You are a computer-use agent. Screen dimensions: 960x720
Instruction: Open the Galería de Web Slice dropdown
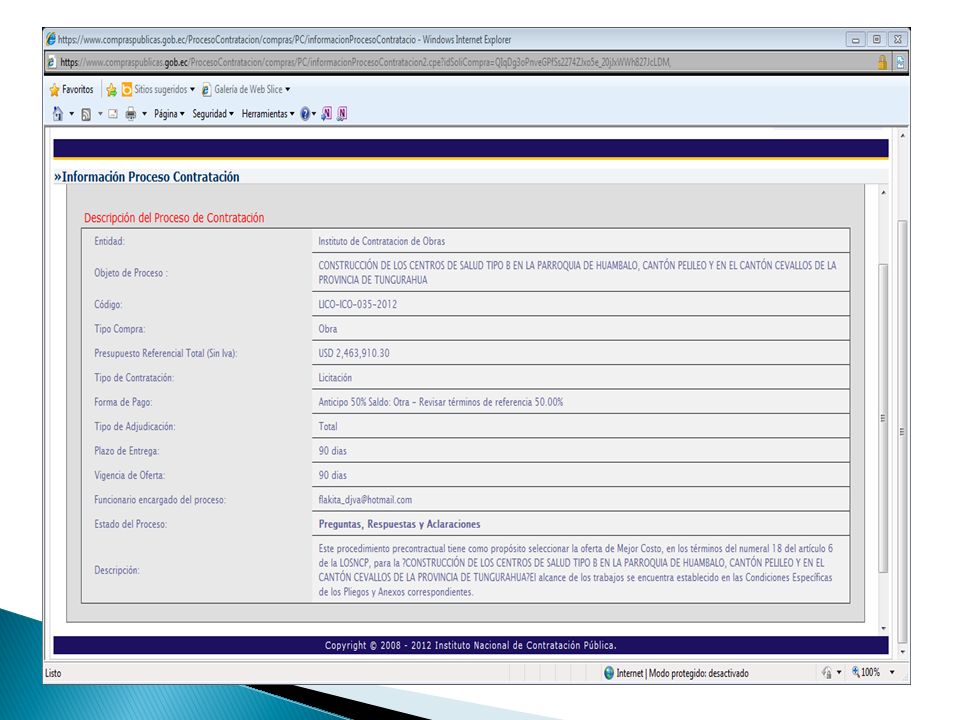(x=246, y=89)
